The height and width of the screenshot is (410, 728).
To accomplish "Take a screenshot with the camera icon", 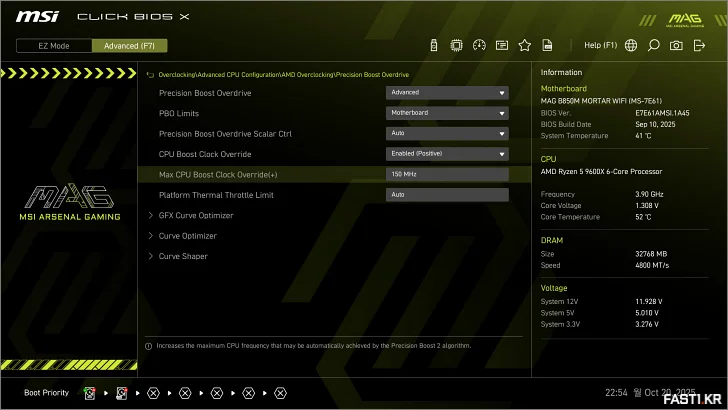I will pyautogui.click(x=676, y=46).
